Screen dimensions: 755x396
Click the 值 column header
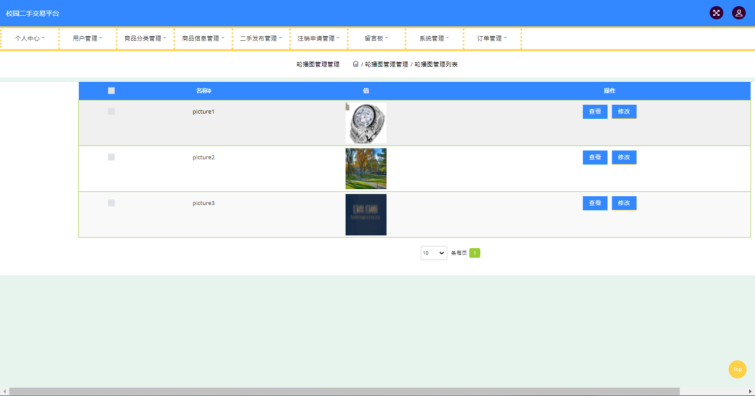pyautogui.click(x=366, y=91)
